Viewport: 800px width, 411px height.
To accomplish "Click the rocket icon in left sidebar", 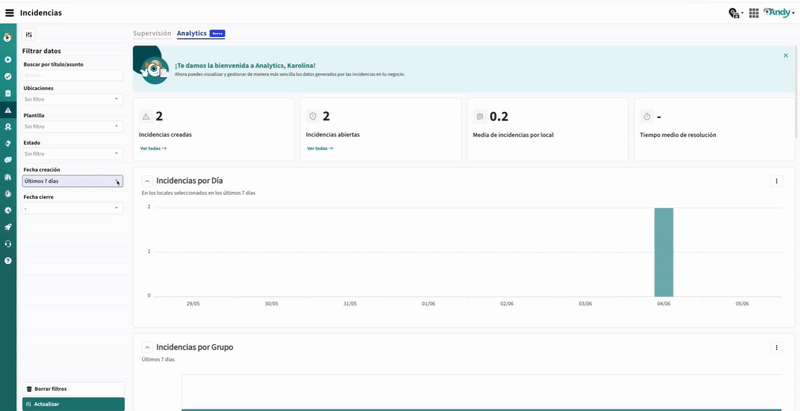I will point(8,227).
